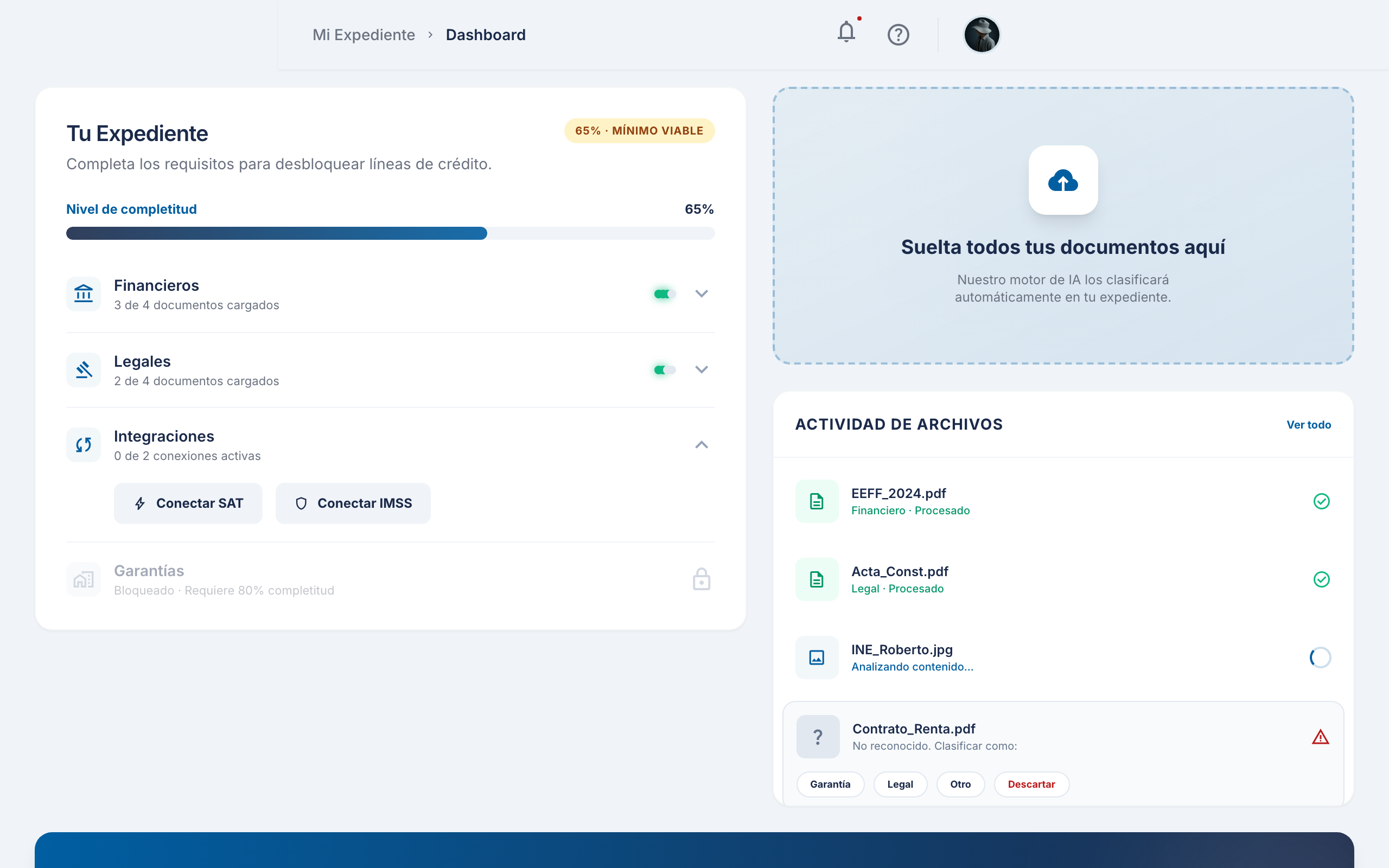Image resolution: width=1389 pixels, height=868 pixels.
Task: Classify Contrato_Renta.pdf as Garantía
Action: coord(830,784)
